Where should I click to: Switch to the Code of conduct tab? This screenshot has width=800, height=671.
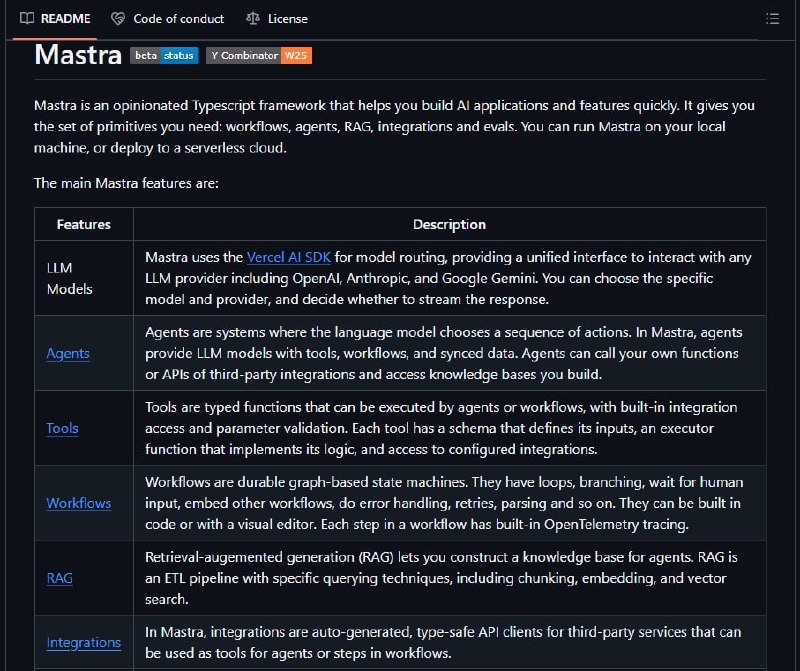[167, 19]
